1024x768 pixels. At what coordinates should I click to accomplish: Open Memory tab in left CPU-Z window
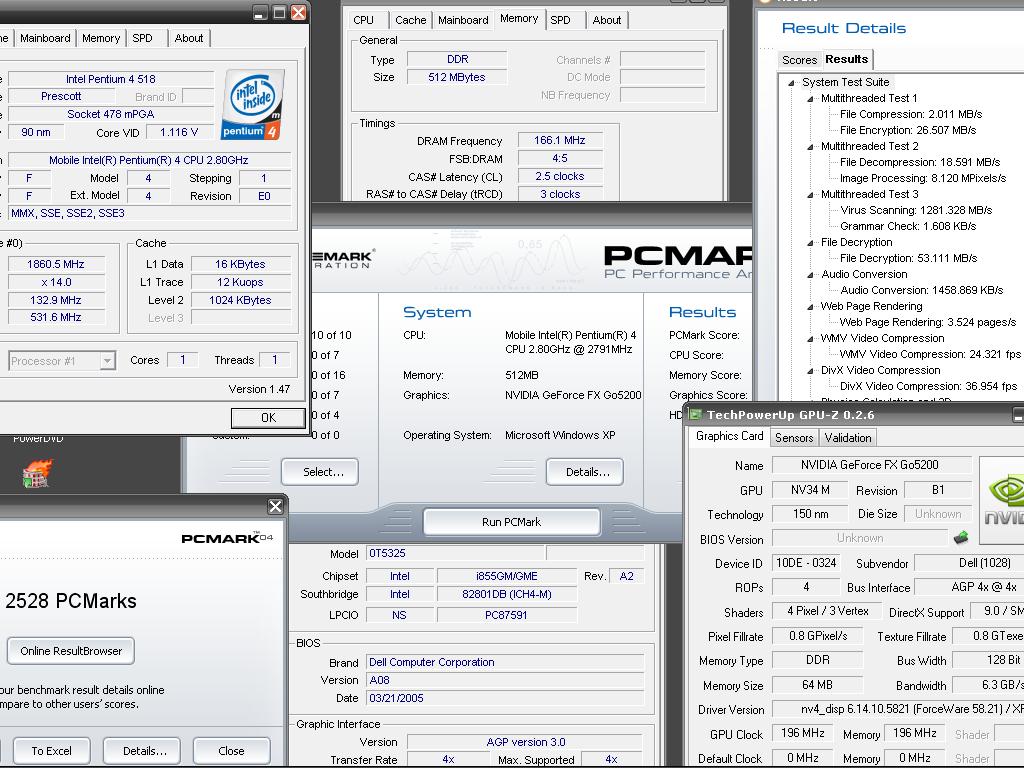(x=101, y=38)
